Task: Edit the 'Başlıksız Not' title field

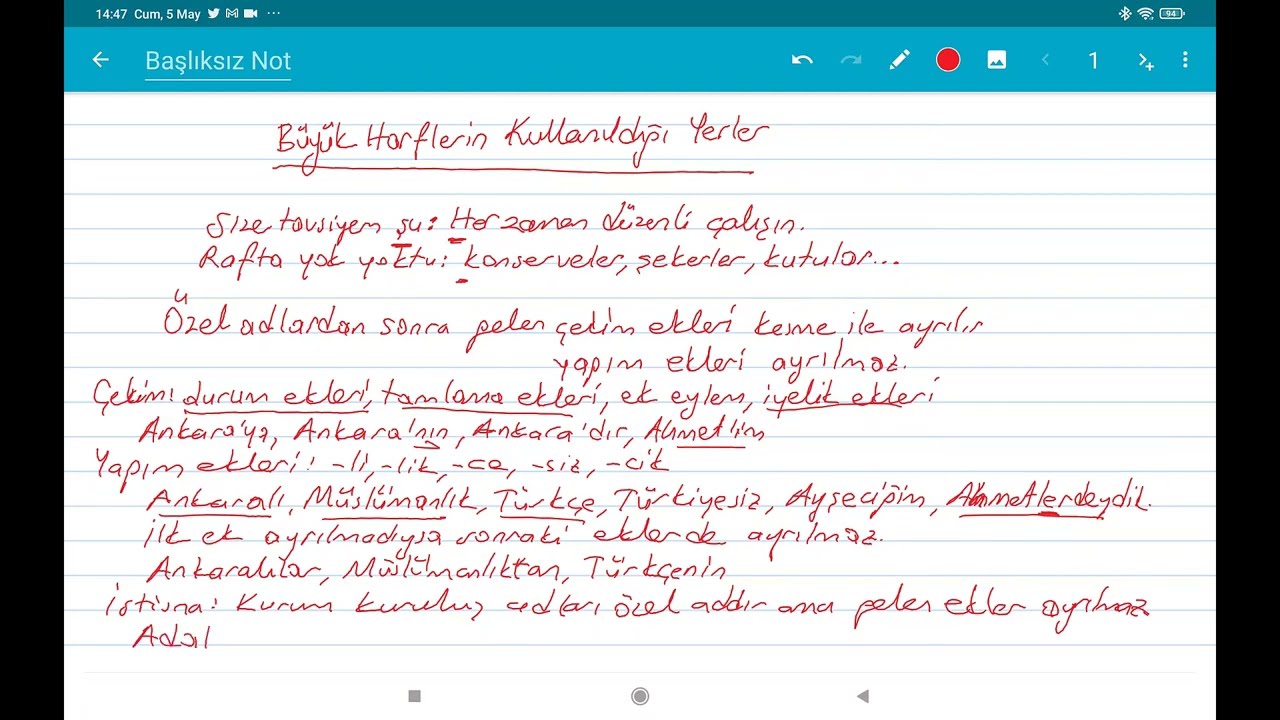Action: coord(218,61)
